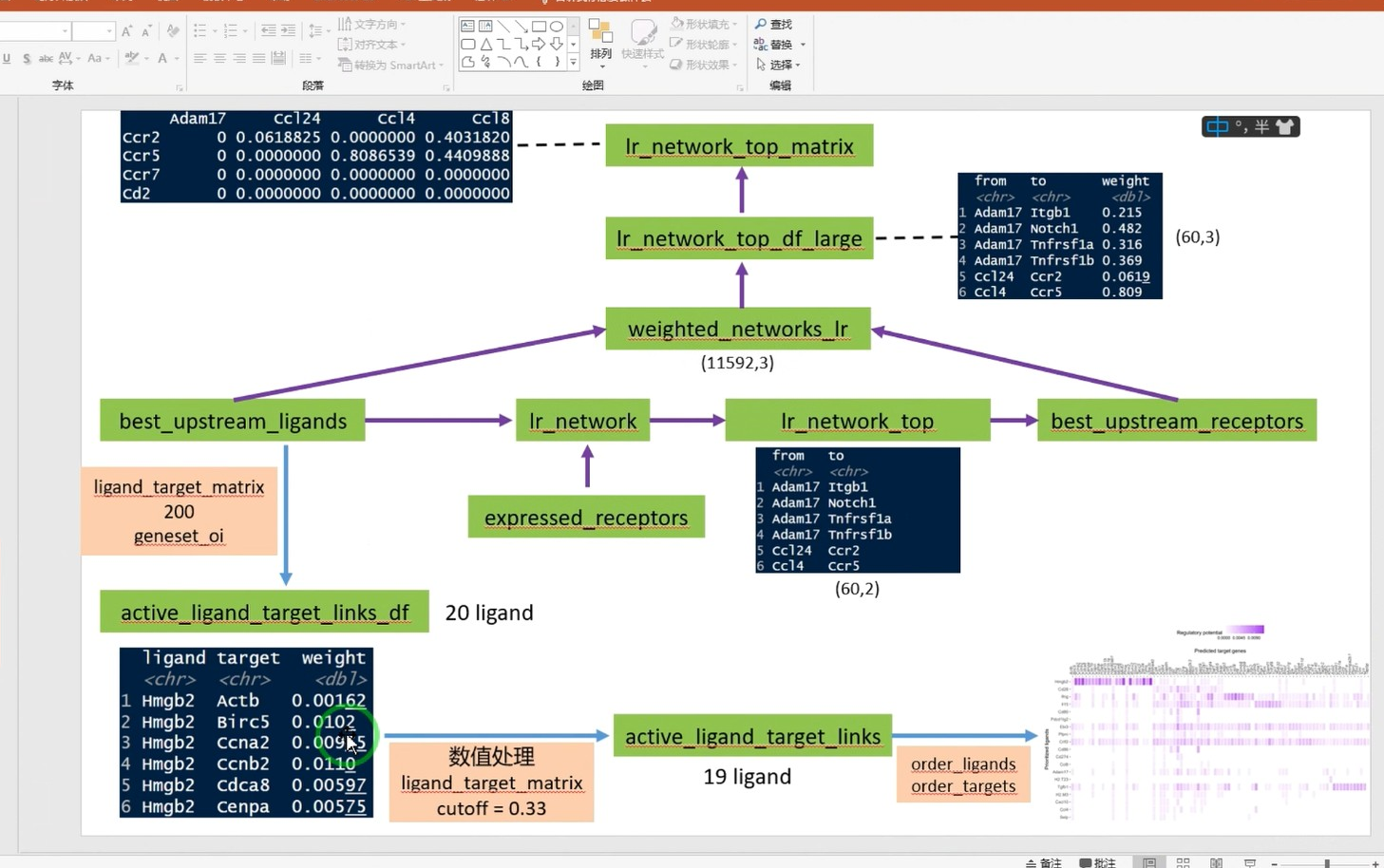The height and width of the screenshot is (868, 1384).
Task: Select the elbow arrow connector shape
Action: [x=521, y=44]
